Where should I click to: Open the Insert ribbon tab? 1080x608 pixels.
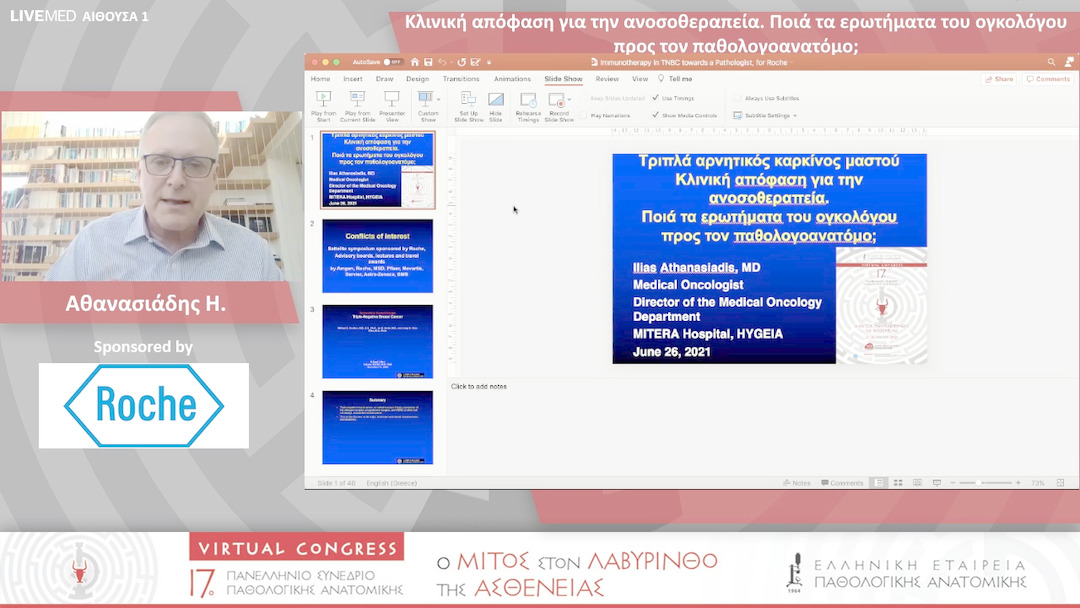(x=353, y=79)
